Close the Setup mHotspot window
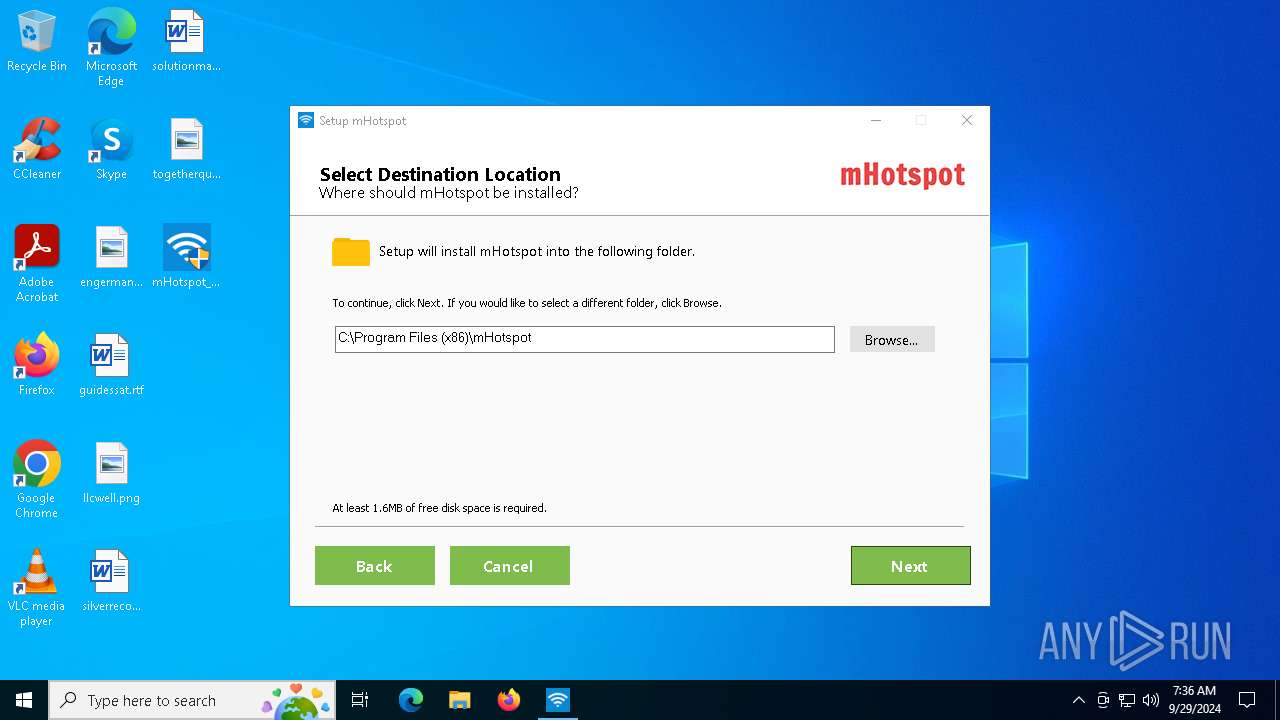1280x720 pixels. [966, 120]
